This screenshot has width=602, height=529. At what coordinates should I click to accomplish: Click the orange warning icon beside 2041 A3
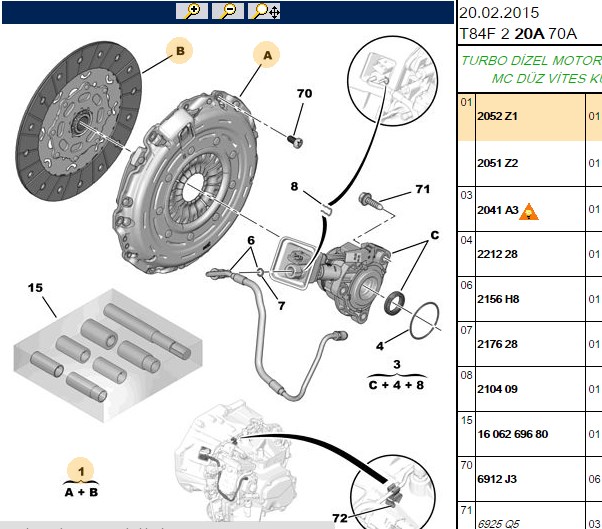529,212
